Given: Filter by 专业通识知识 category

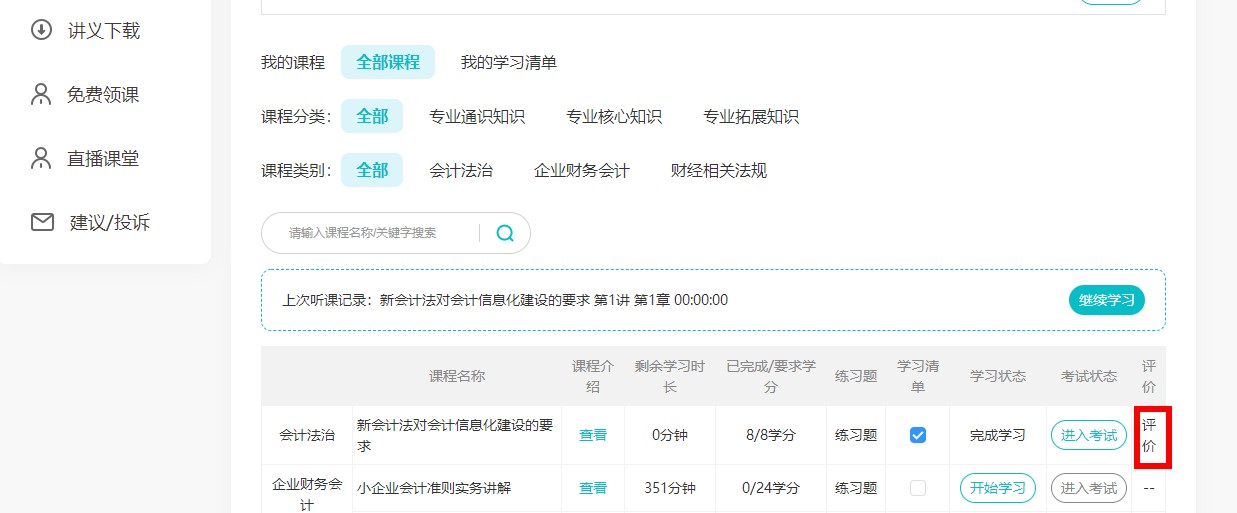Looking at the screenshot, I should [x=477, y=116].
